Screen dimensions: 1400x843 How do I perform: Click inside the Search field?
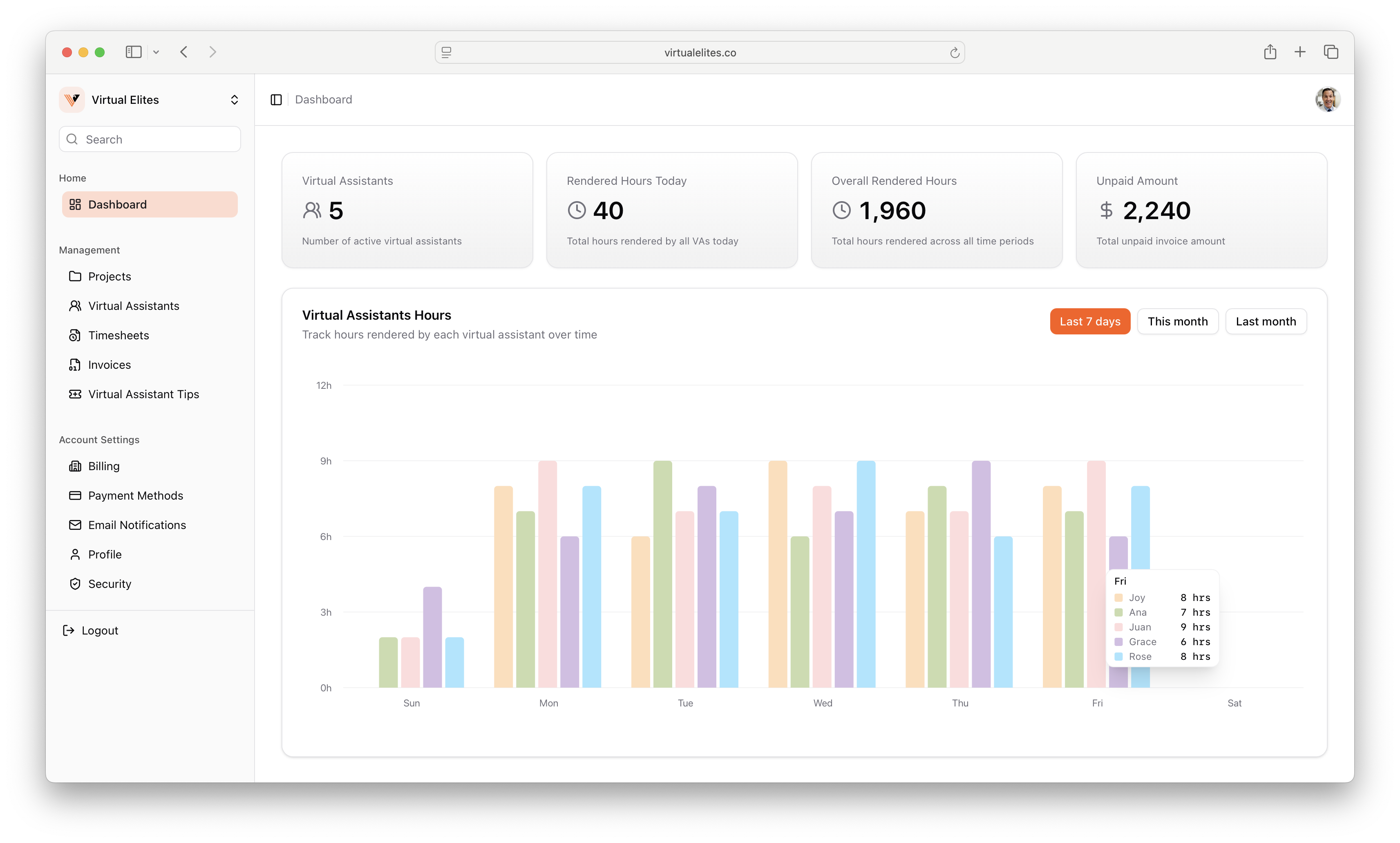(149, 139)
